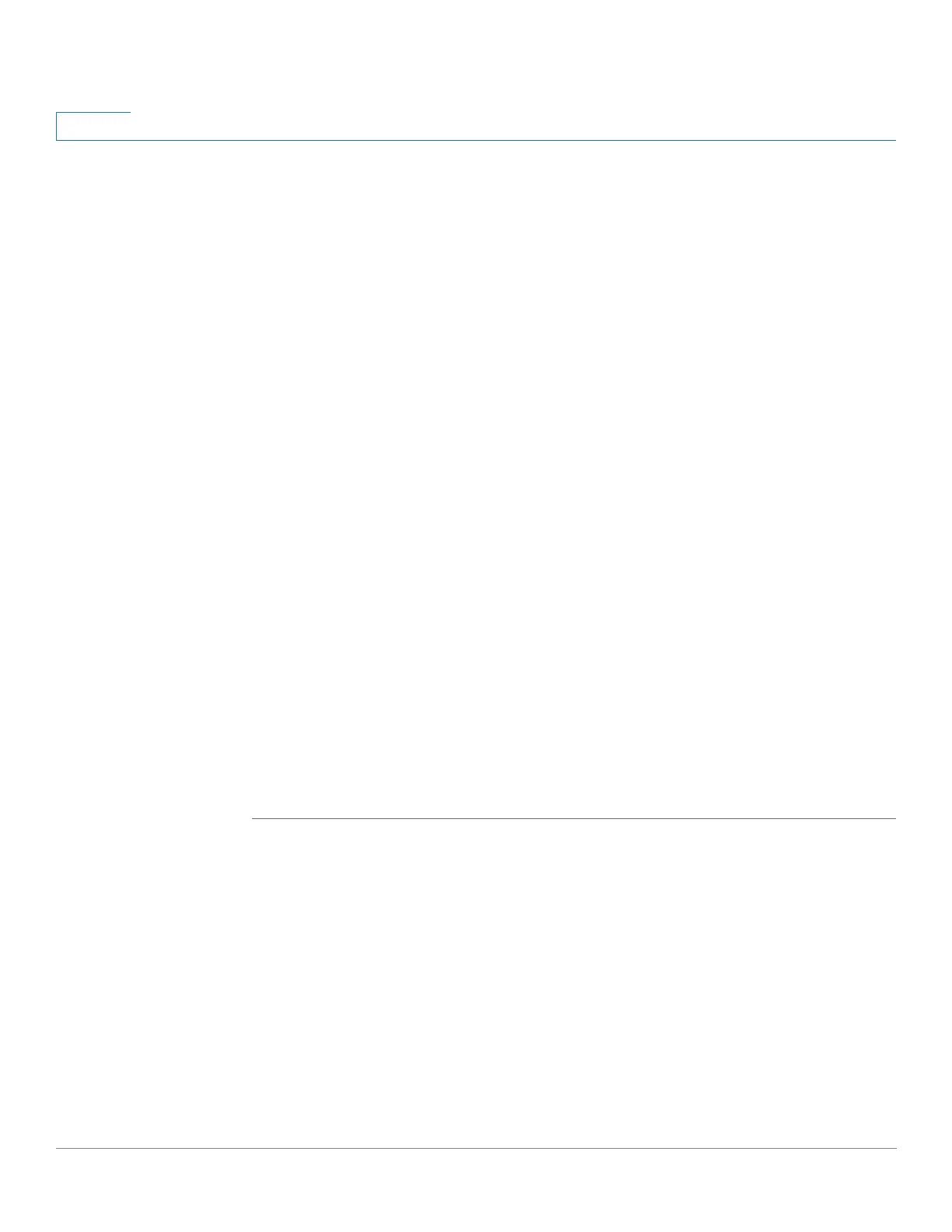Click the right end of teal header rule

(893, 140)
